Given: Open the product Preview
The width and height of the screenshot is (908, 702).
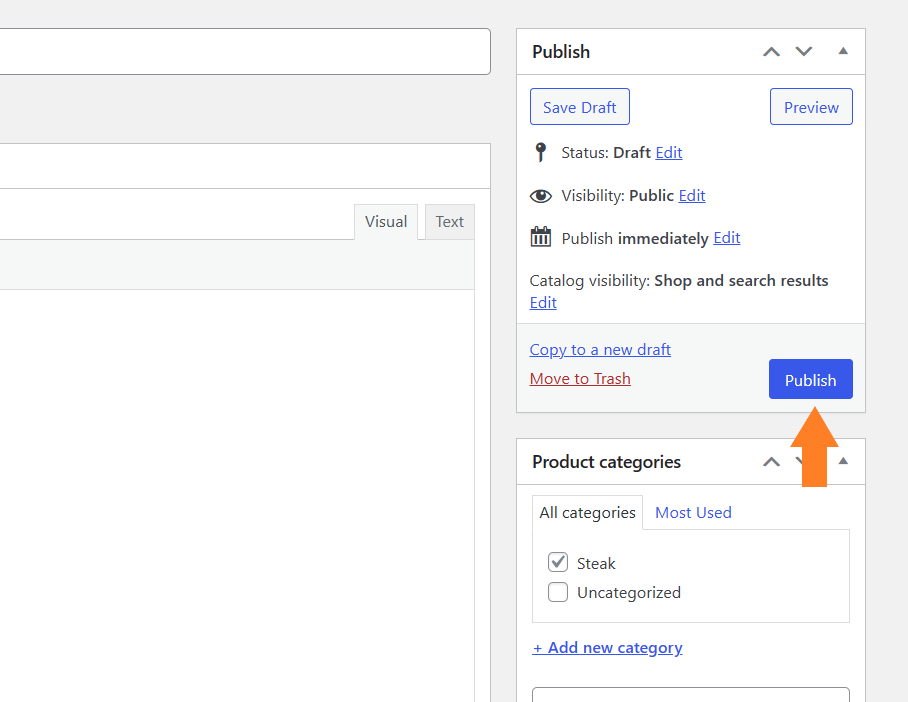Looking at the screenshot, I should 811,107.
